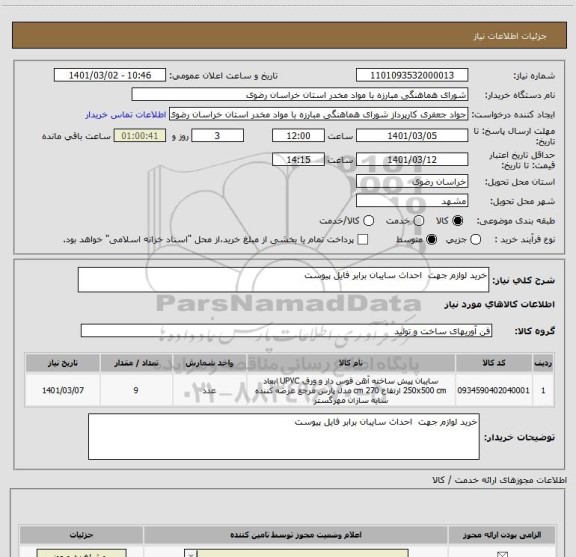Click the unit cell عدد

tap(209, 390)
